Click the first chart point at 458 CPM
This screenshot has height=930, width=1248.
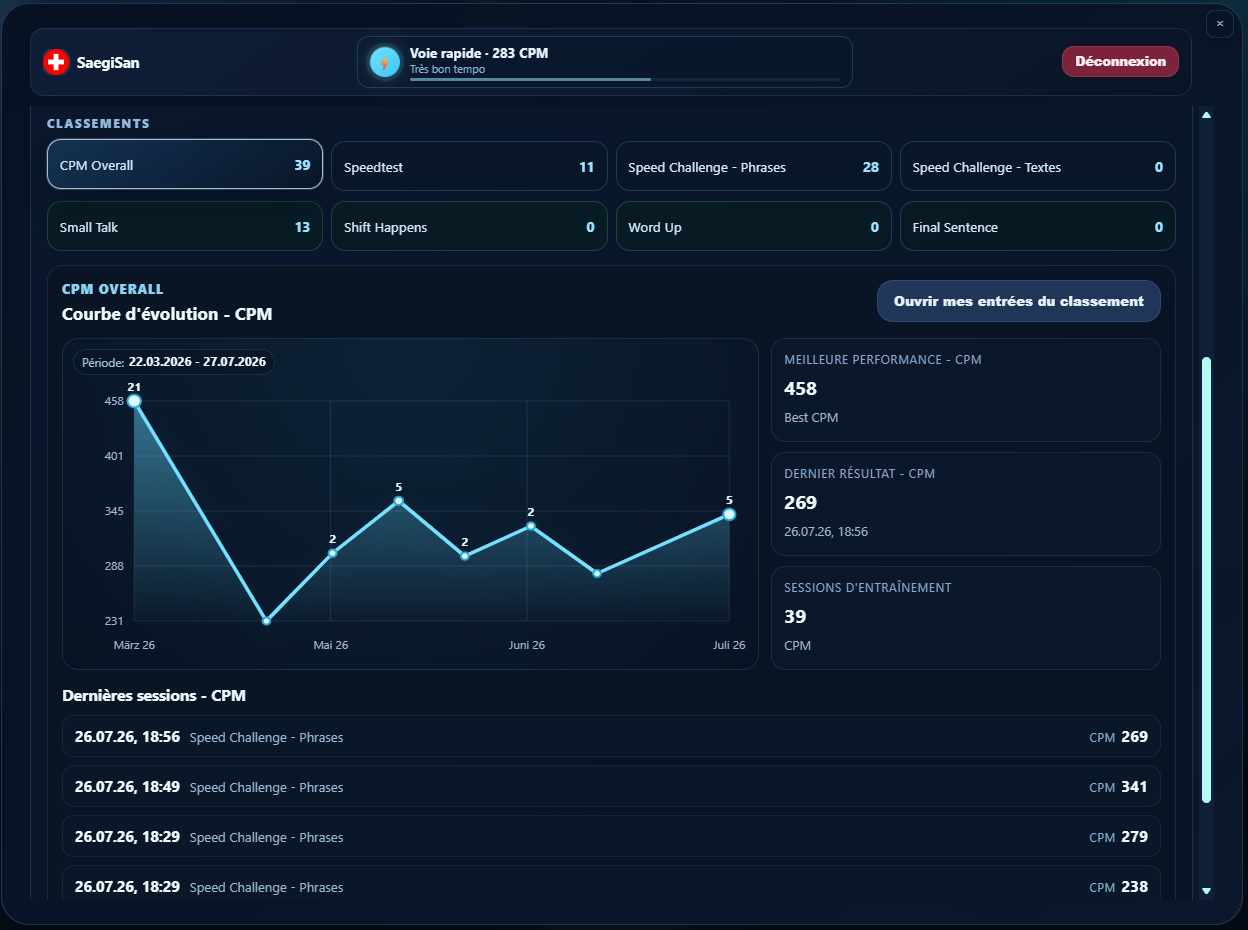(x=134, y=401)
